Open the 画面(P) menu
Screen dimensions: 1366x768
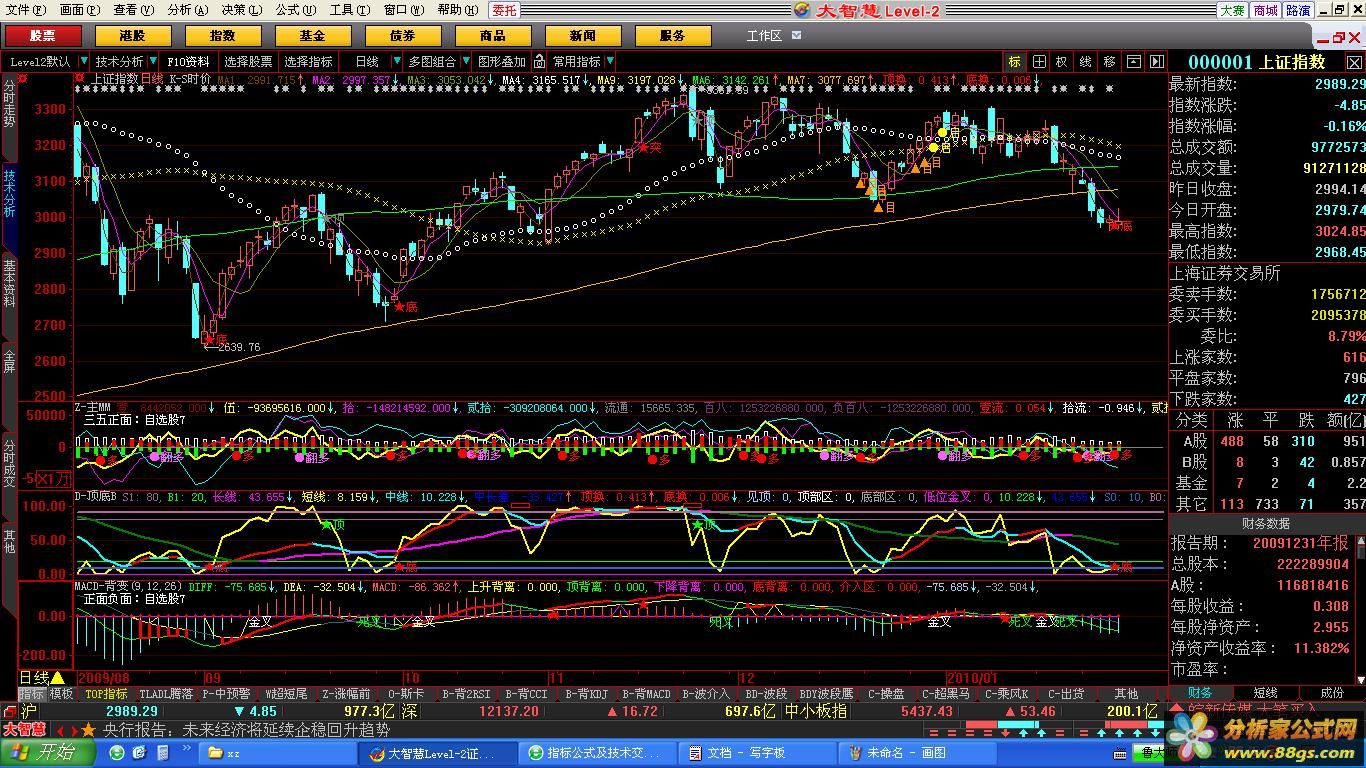(80, 10)
